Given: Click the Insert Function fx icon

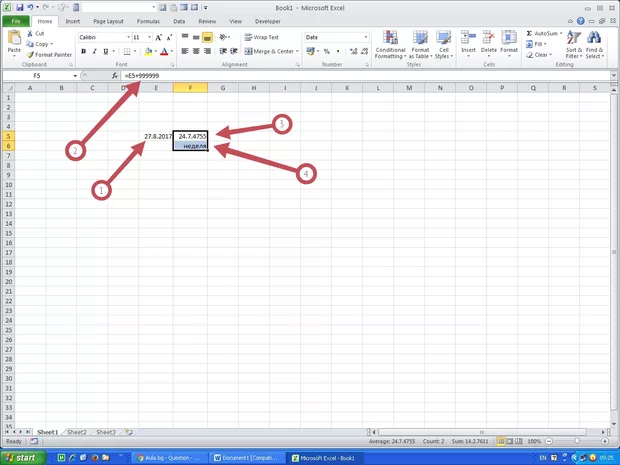Looking at the screenshot, I should [x=115, y=76].
